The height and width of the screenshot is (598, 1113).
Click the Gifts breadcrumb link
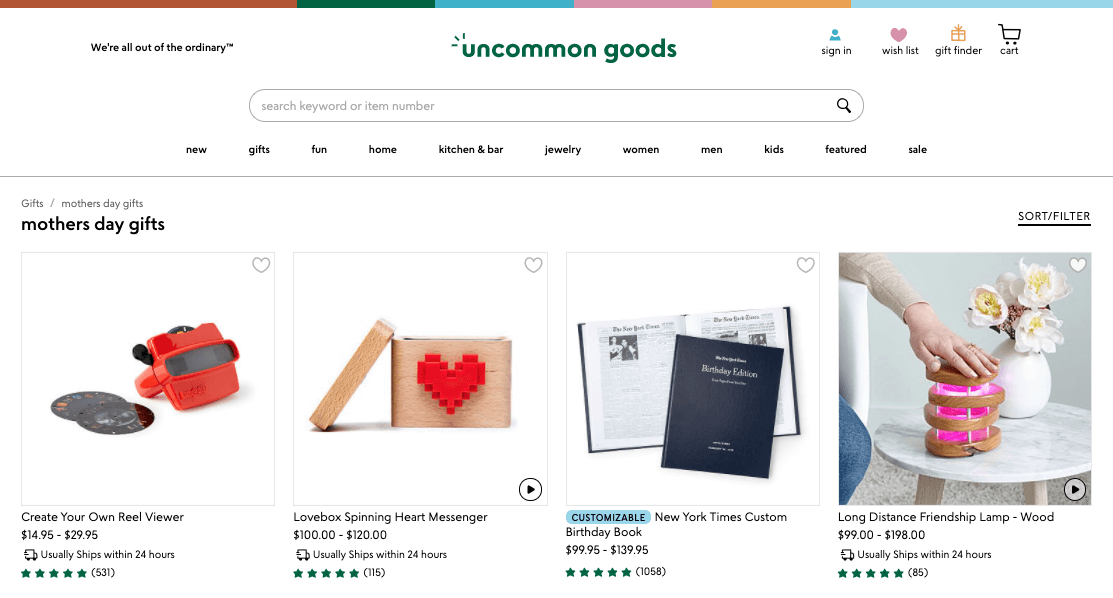(32, 203)
